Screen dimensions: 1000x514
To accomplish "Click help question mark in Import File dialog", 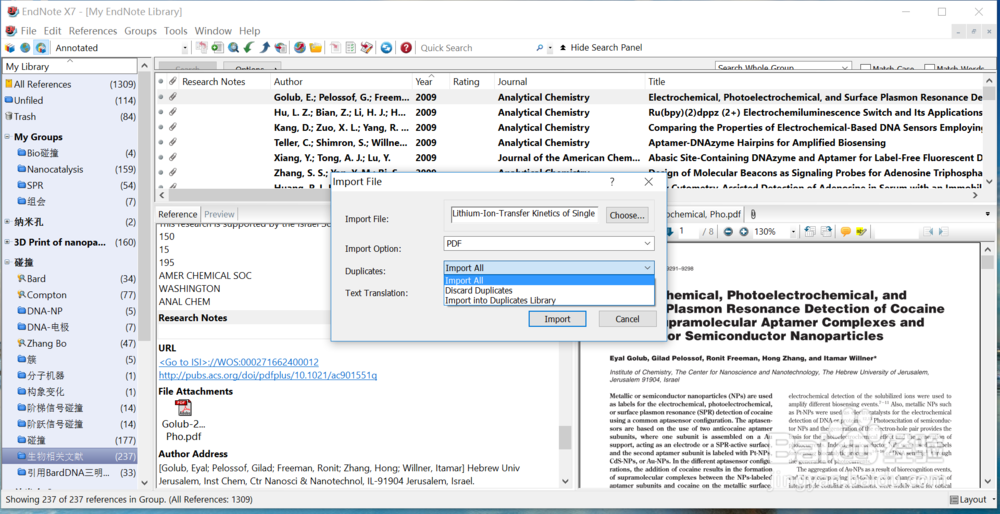I will click(x=612, y=182).
